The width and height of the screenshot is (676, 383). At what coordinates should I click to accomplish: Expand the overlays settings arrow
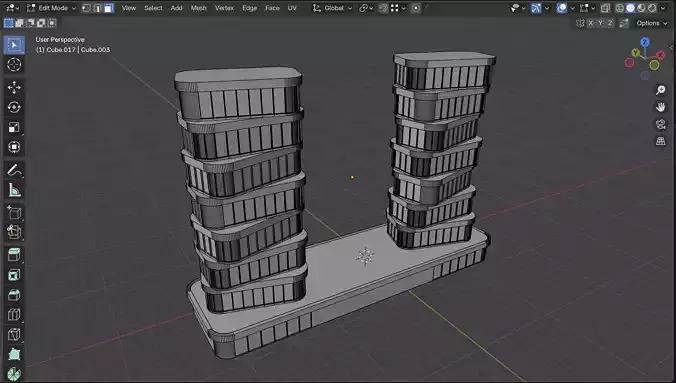click(x=572, y=8)
